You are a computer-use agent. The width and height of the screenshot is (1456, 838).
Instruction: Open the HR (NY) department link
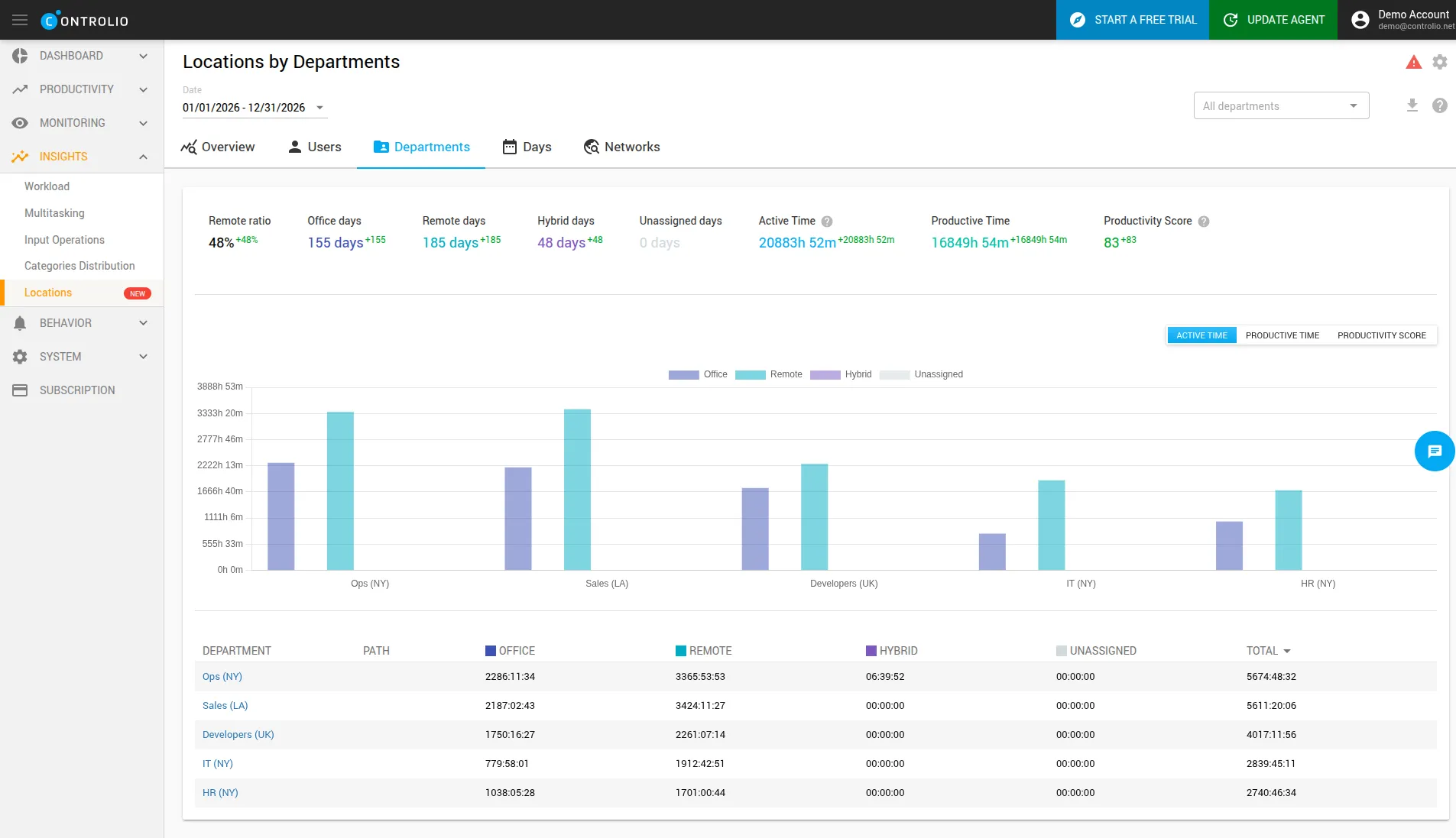pyautogui.click(x=220, y=793)
